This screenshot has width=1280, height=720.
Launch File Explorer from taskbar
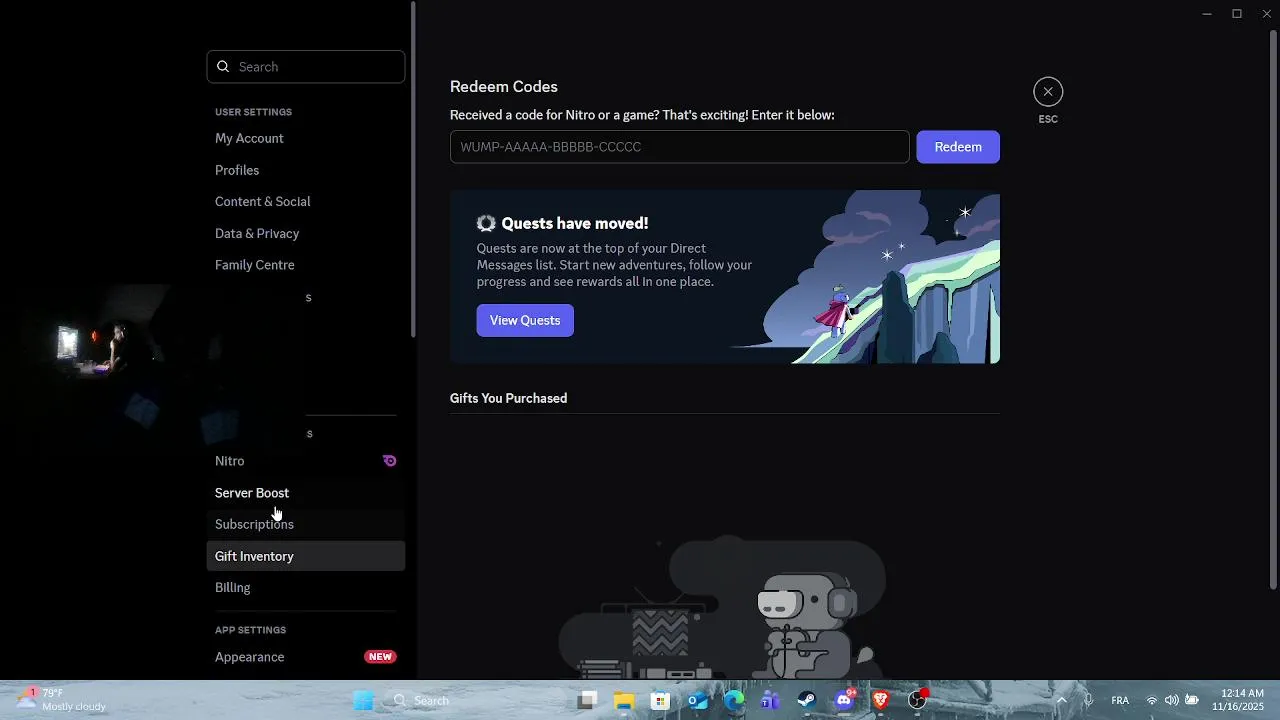pos(624,701)
